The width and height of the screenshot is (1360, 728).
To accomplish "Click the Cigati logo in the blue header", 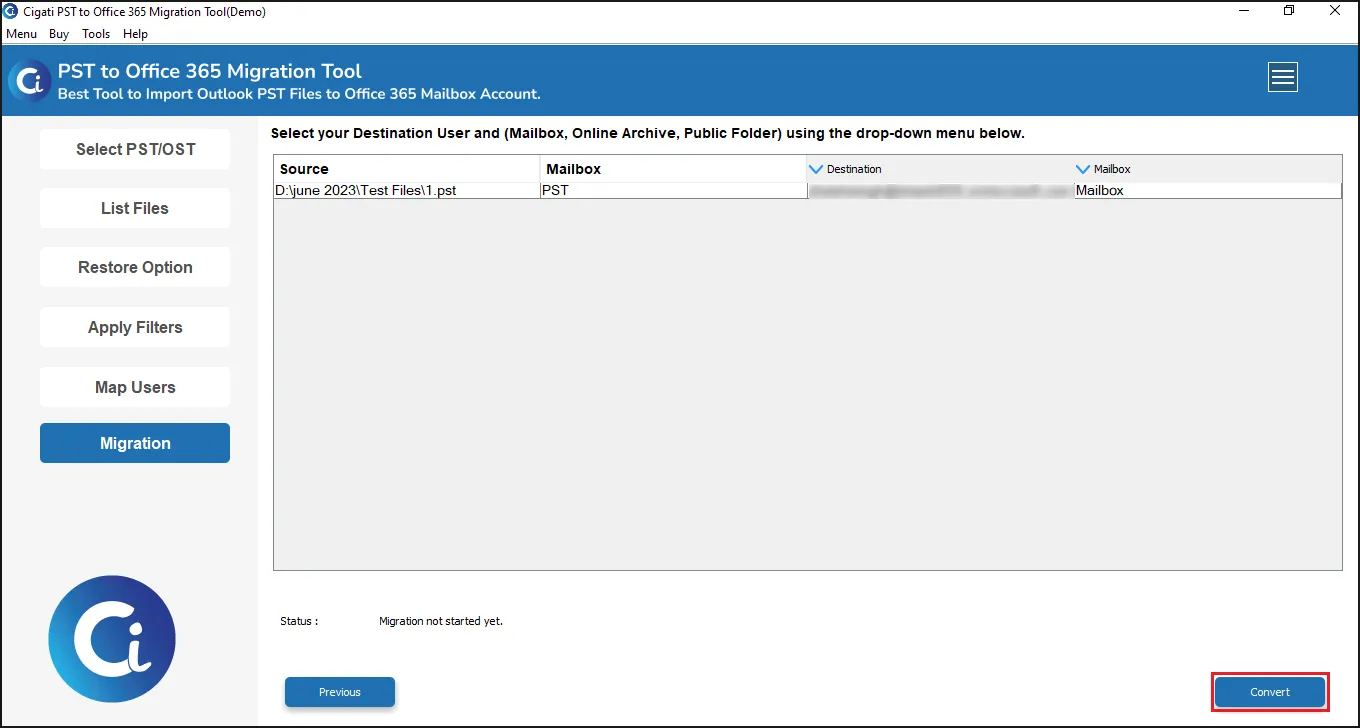I will click(x=30, y=80).
